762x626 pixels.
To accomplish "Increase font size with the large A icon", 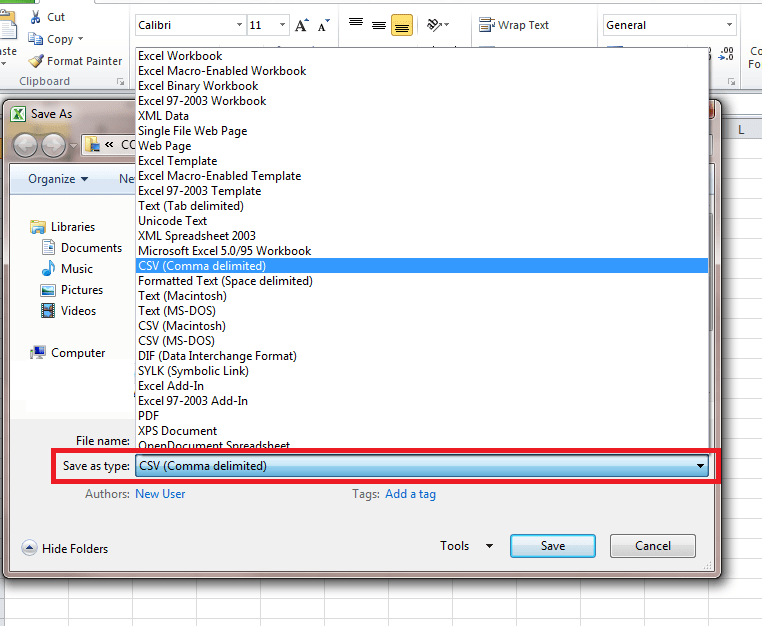I will tap(301, 25).
